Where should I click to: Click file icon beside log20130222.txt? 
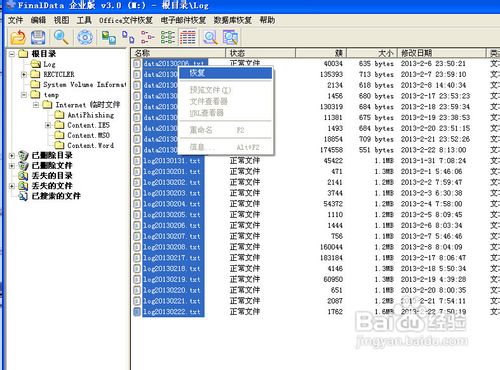[x=137, y=312]
